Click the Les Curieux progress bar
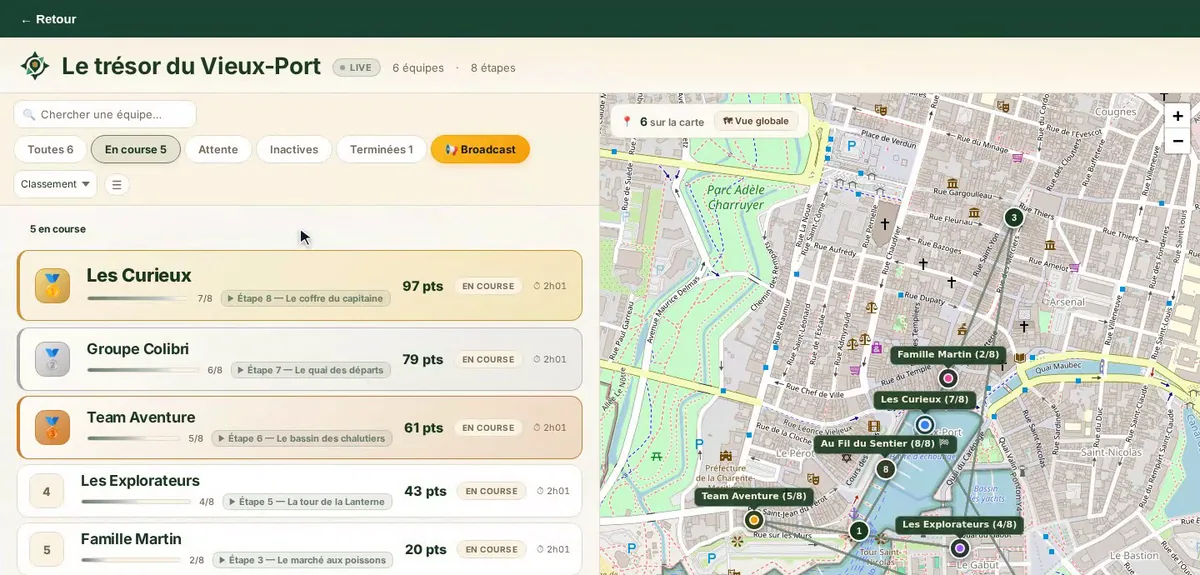Image resolution: width=1200 pixels, height=575 pixels. tap(137, 298)
